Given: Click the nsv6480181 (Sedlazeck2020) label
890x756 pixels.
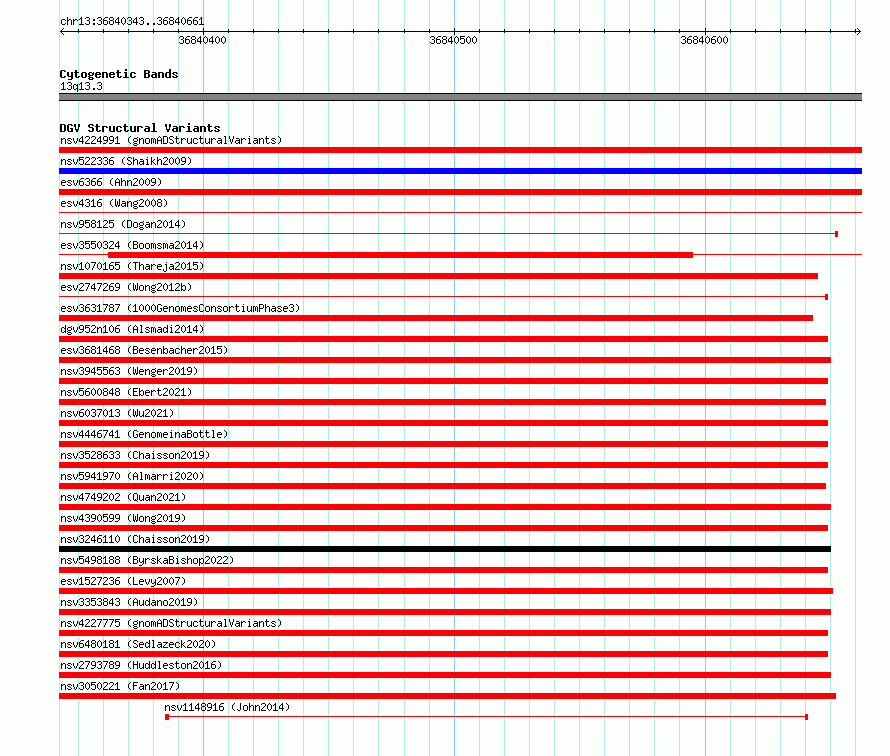Looking at the screenshot, I should pyautogui.click(x=138, y=644).
